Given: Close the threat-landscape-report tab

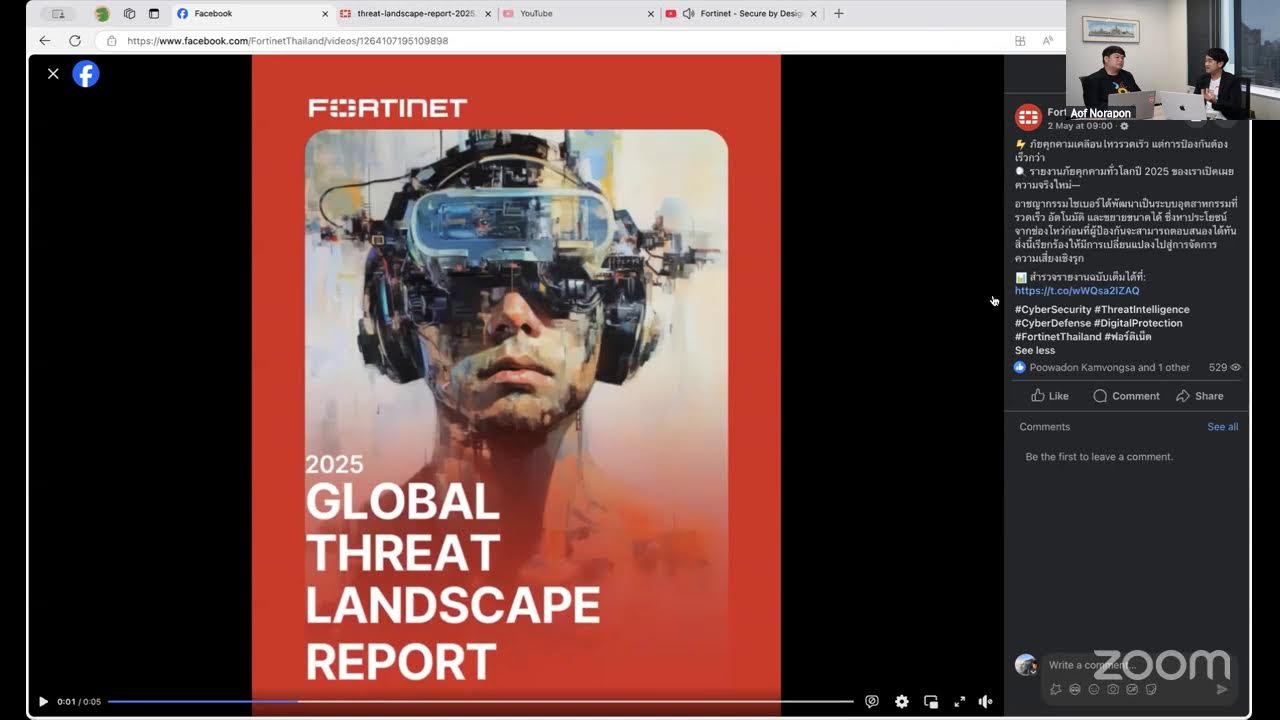Looking at the screenshot, I should coord(488,14).
